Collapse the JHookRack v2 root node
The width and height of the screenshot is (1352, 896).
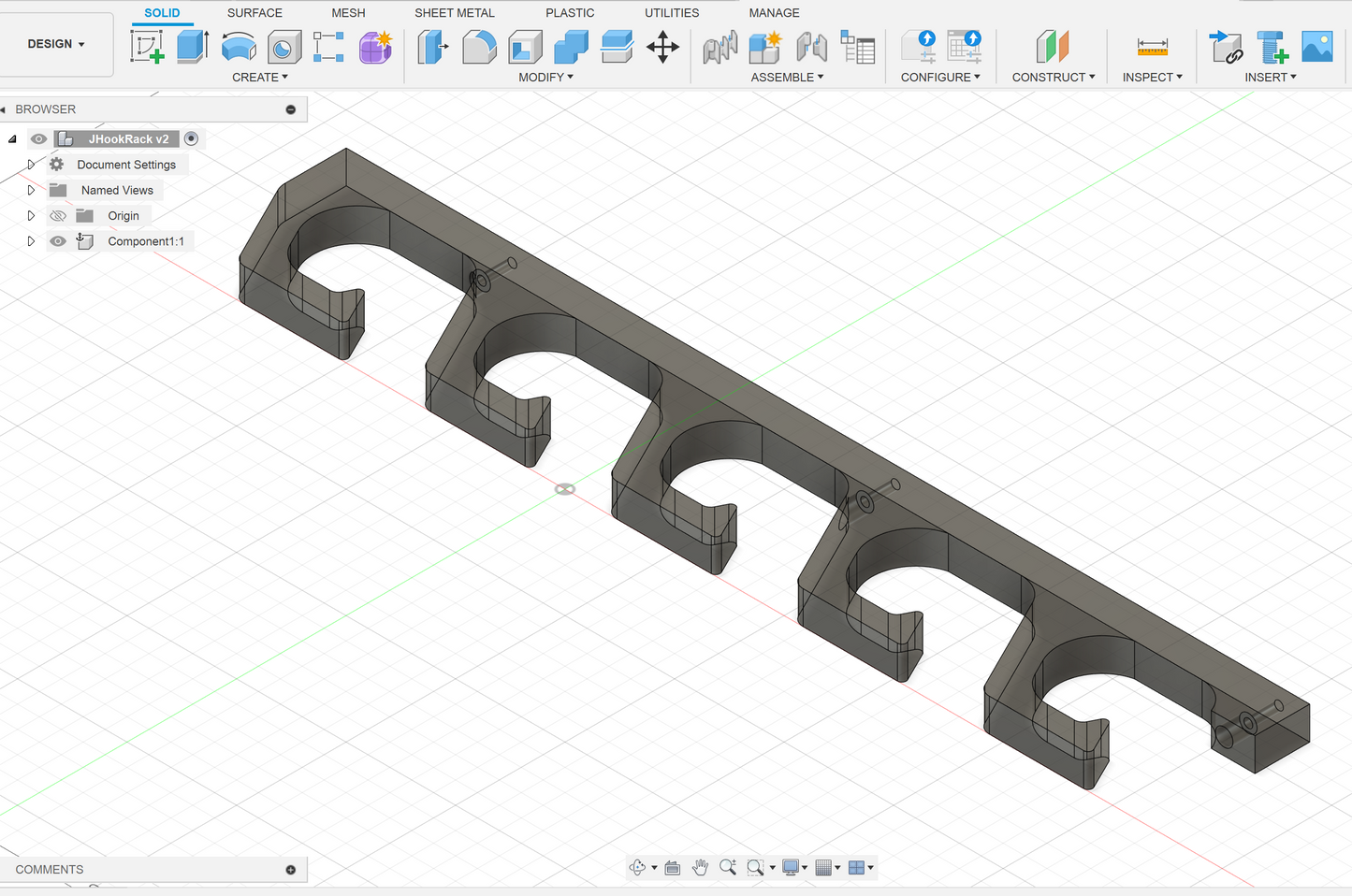[x=12, y=139]
